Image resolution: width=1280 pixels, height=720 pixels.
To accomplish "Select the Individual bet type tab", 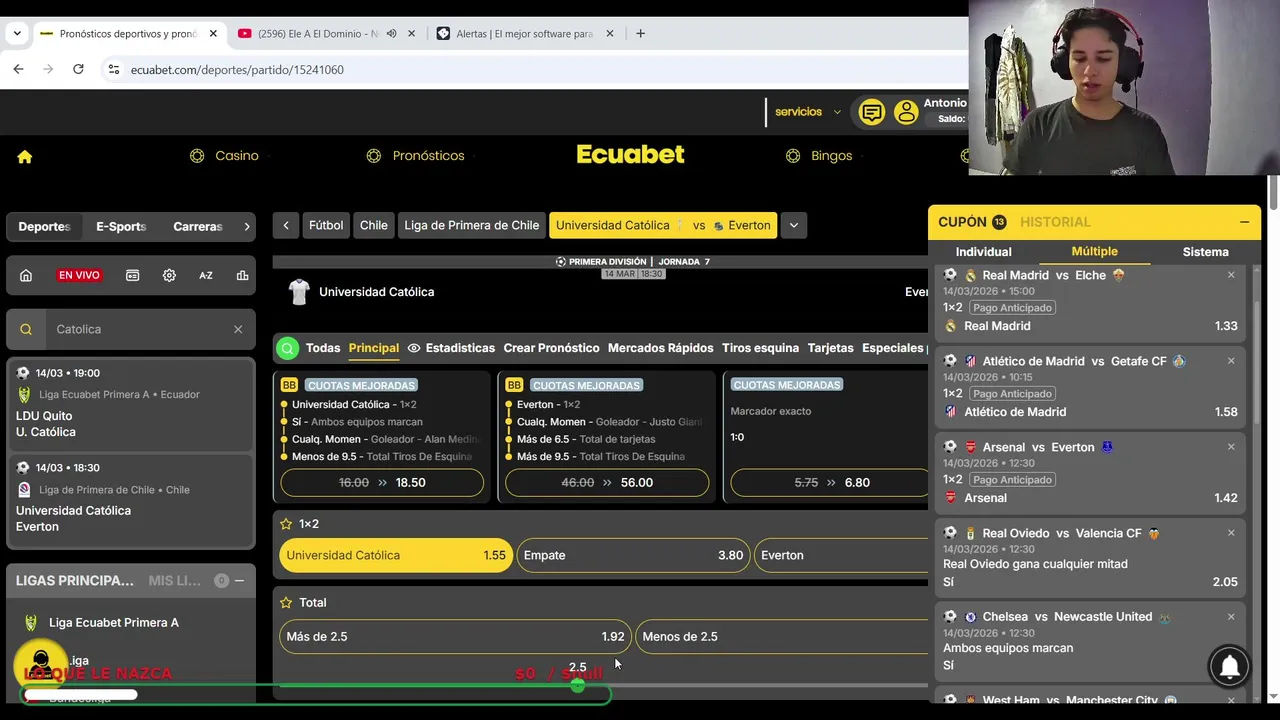I will (983, 252).
